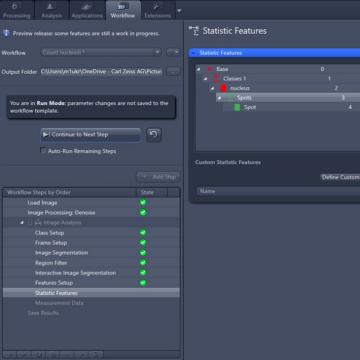Switch to the Analysis tab
The height and width of the screenshot is (360, 360).
(52, 10)
